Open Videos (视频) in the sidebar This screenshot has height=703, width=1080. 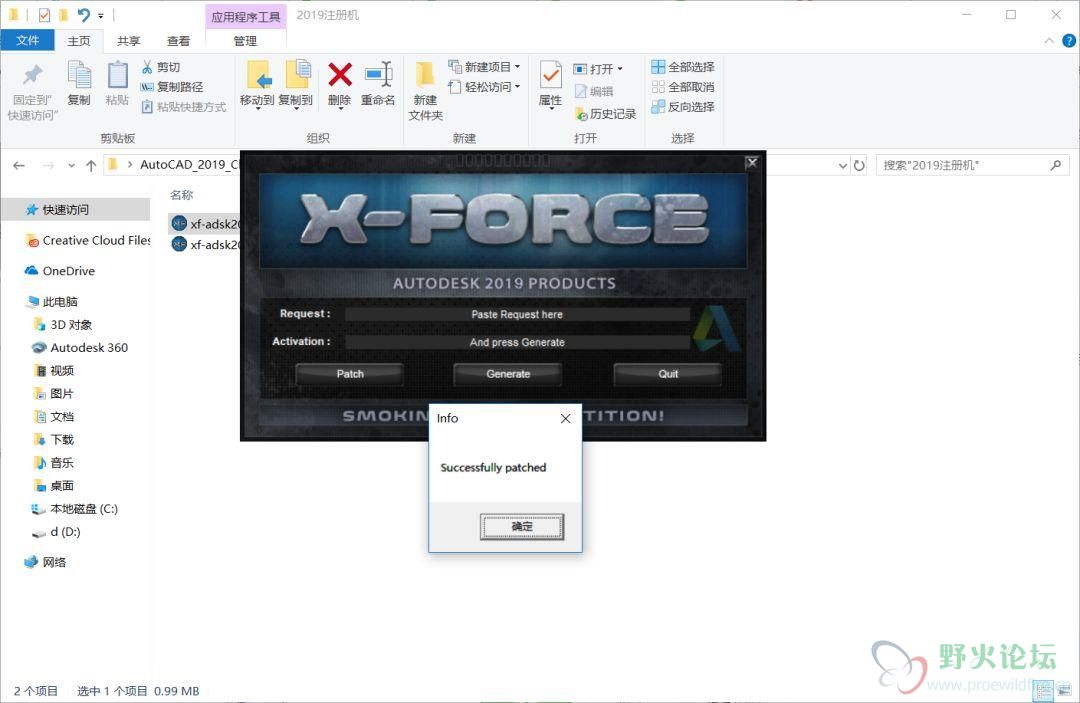click(54, 370)
